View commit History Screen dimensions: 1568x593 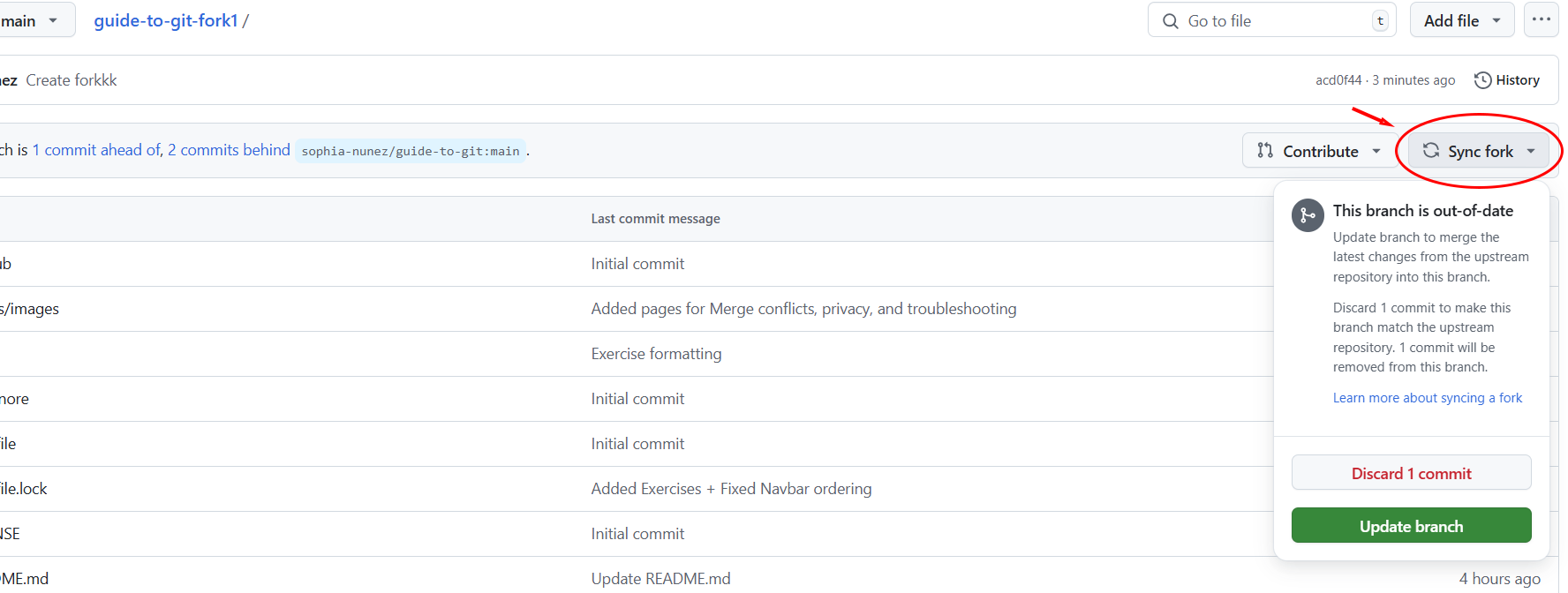pos(1507,80)
